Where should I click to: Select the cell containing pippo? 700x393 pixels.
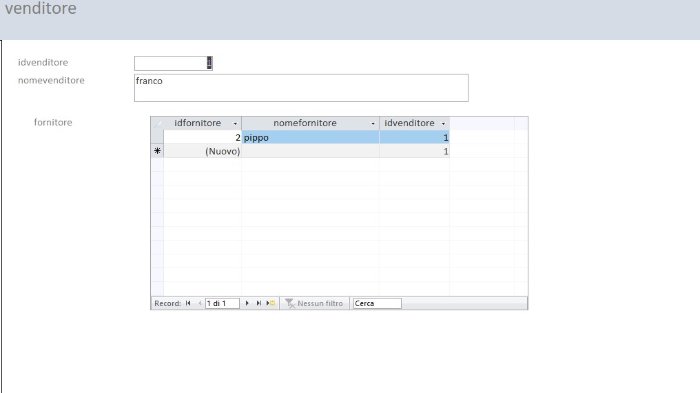310,138
